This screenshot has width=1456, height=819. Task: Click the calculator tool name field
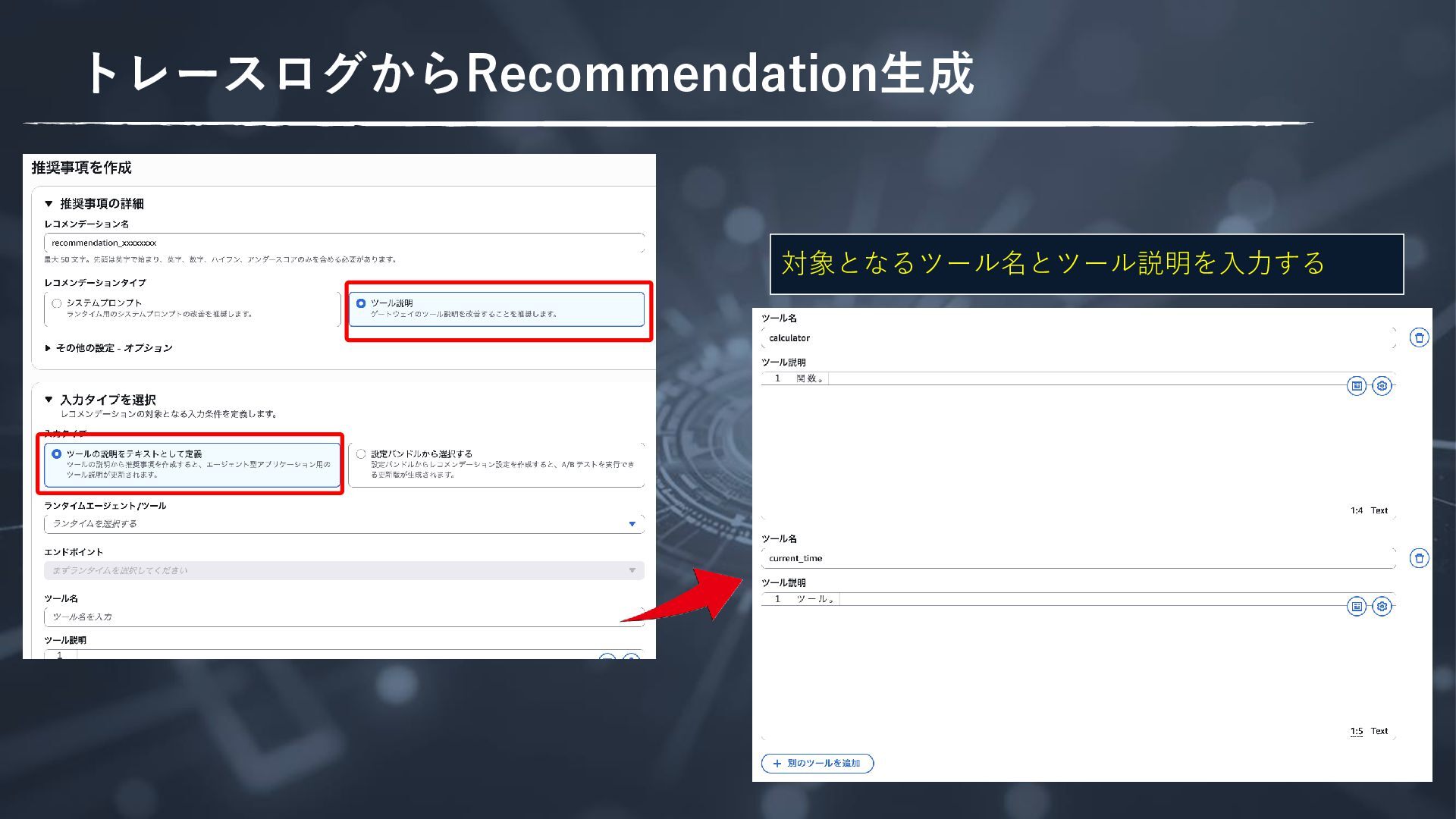[1078, 338]
